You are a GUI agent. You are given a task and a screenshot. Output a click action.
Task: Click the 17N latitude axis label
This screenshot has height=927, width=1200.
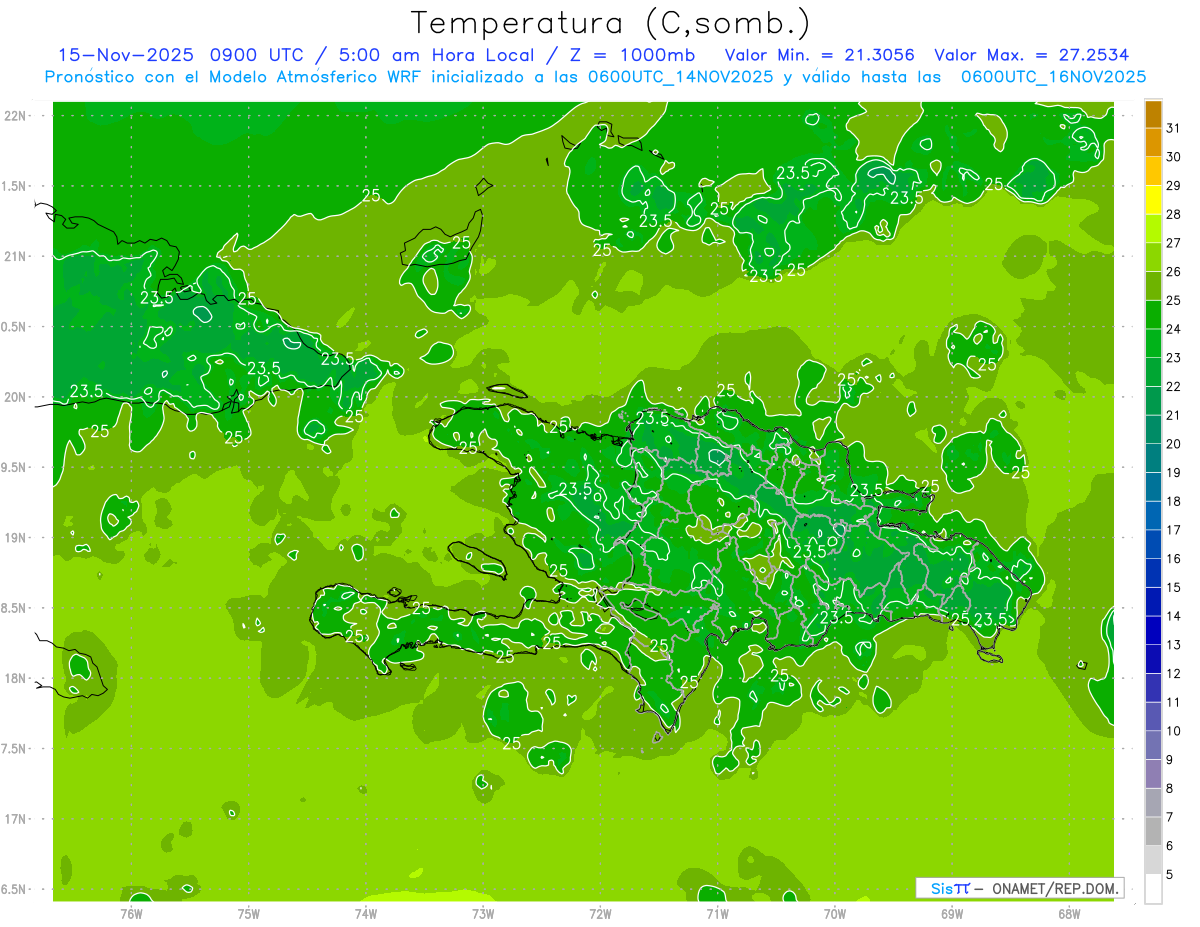(17, 819)
